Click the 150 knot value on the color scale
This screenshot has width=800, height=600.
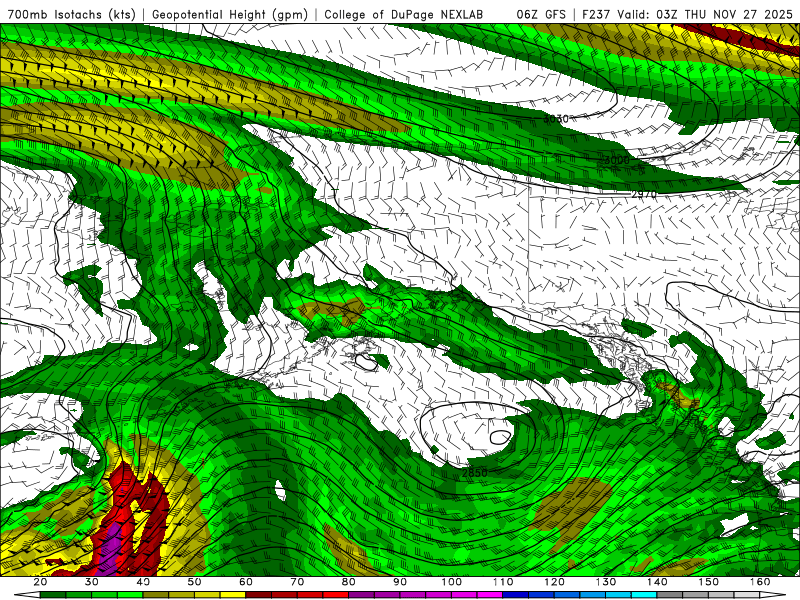click(x=709, y=582)
